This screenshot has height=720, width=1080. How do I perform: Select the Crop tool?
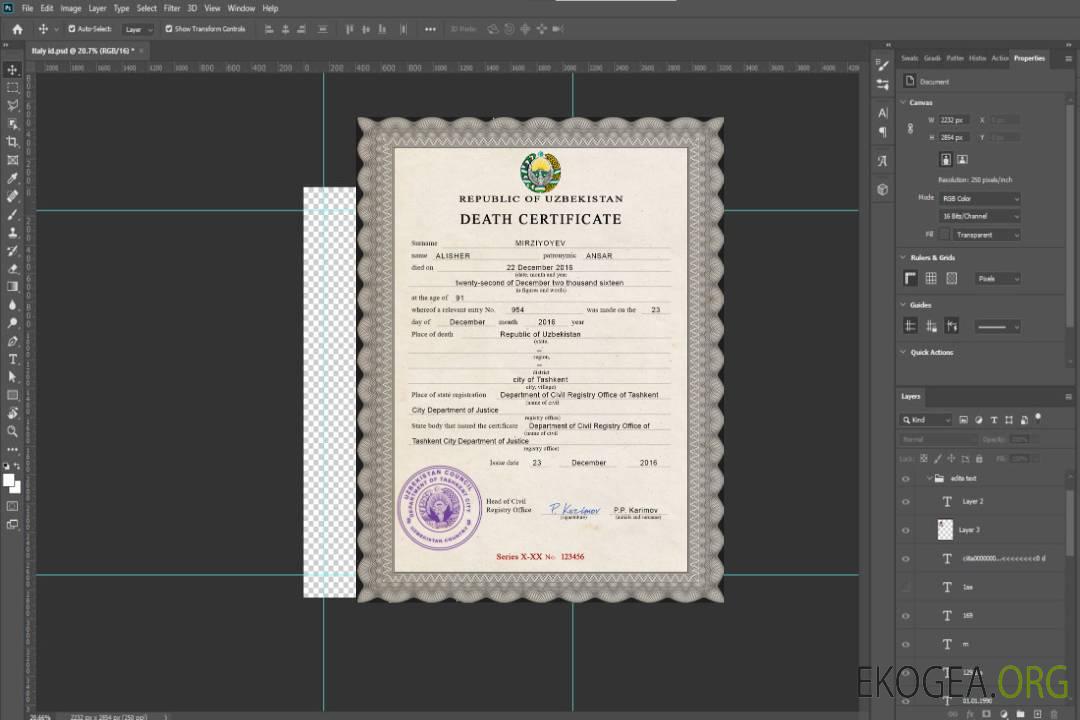point(13,142)
